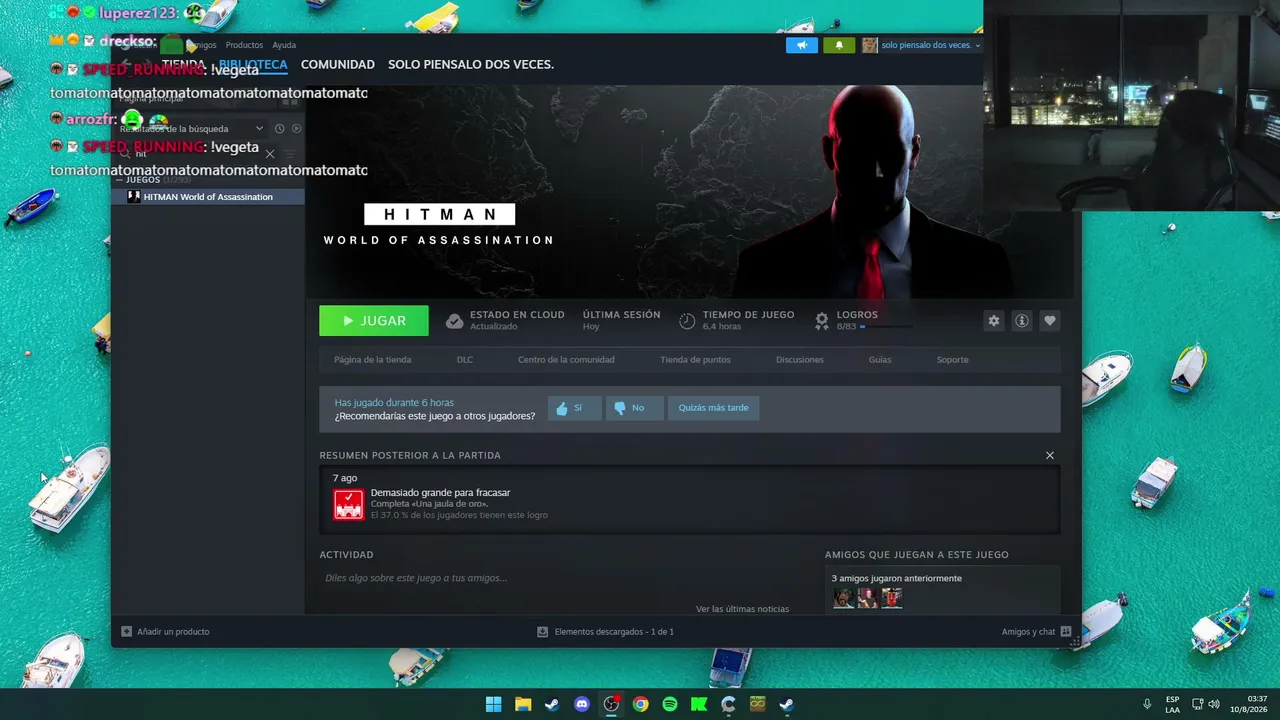Open the game info icon

[x=1022, y=321]
